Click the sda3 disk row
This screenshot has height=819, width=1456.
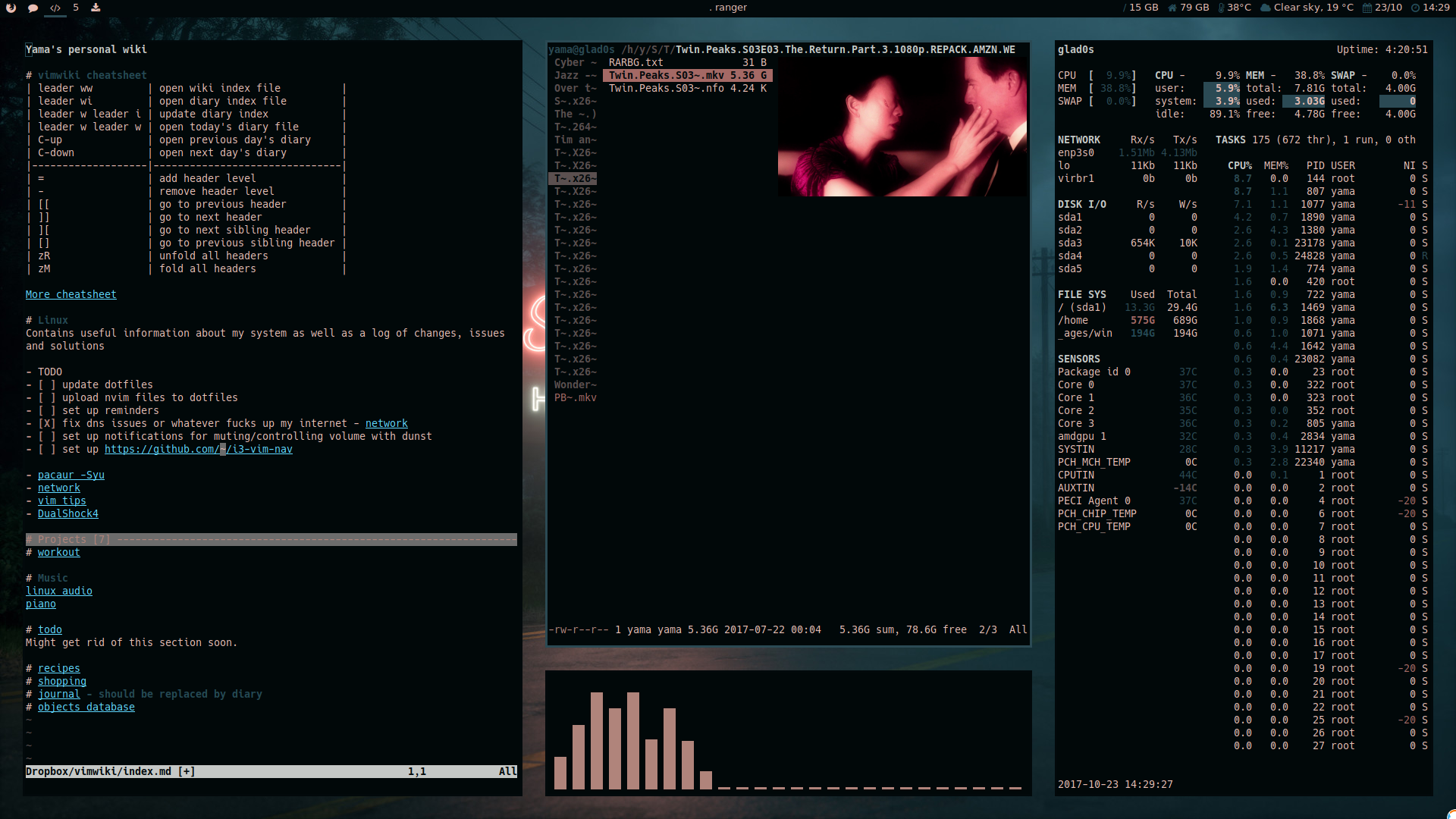pyautogui.click(x=1128, y=243)
